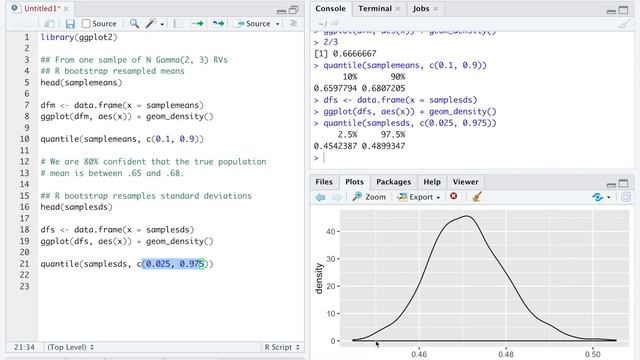Clear the console with the broom icon

pyautogui.click(x=624, y=24)
